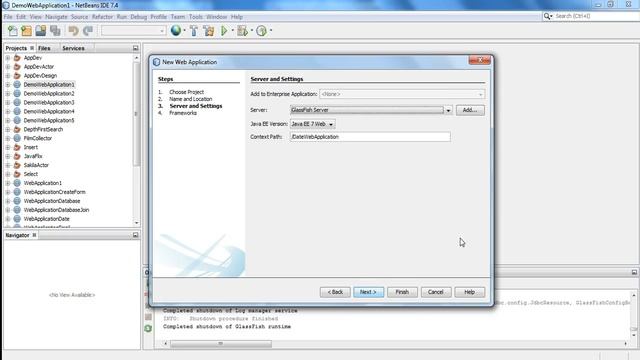Image resolution: width=640 pixels, height=360 pixels.
Task: Click the search magnifier icon
Action: pyautogui.click(x=547, y=16)
